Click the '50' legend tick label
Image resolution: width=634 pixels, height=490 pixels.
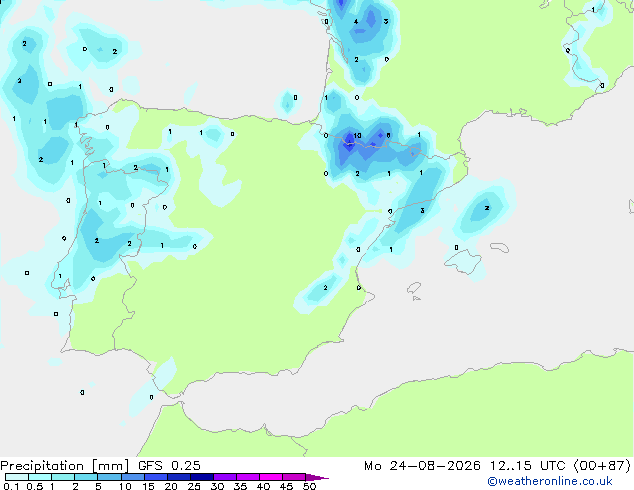point(309,486)
